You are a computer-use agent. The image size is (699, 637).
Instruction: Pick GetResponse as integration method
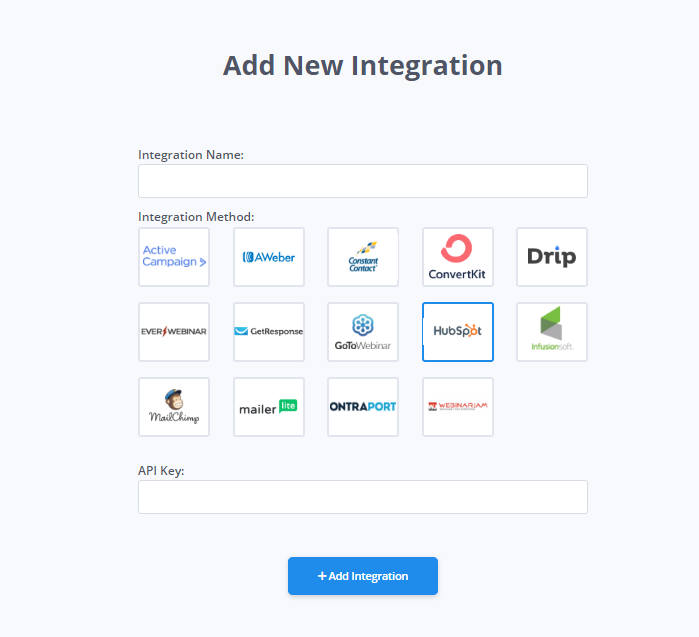click(x=269, y=332)
